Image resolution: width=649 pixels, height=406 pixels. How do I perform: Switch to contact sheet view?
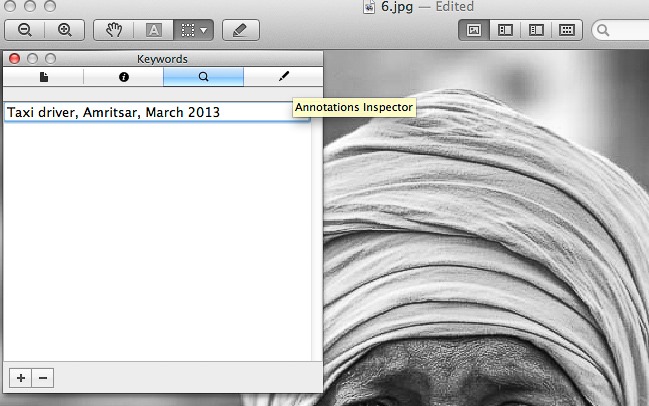pyautogui.click(x=566, y=30)
